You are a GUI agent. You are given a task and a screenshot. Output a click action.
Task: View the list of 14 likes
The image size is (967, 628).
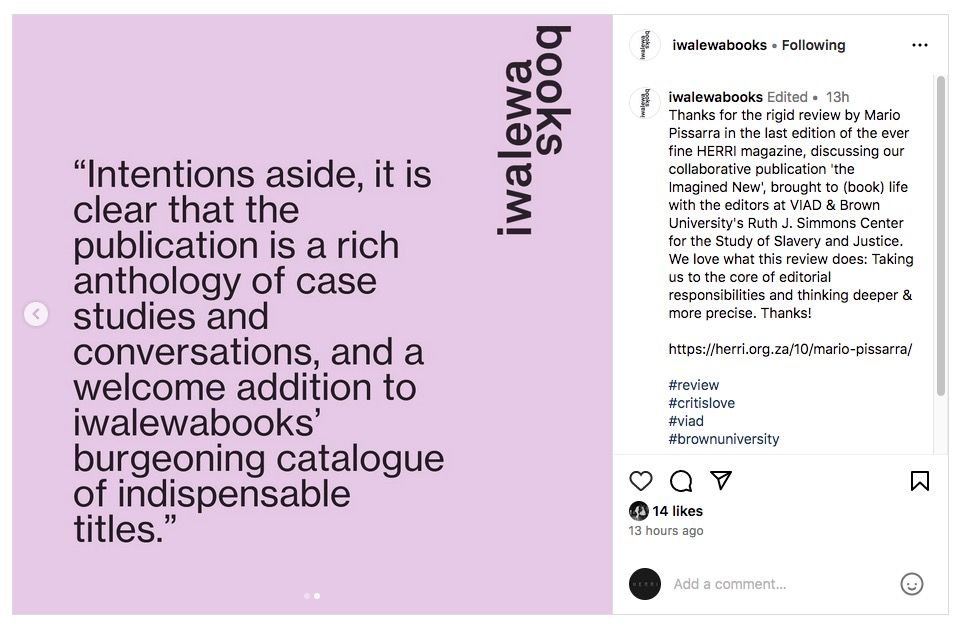[677, 511]
